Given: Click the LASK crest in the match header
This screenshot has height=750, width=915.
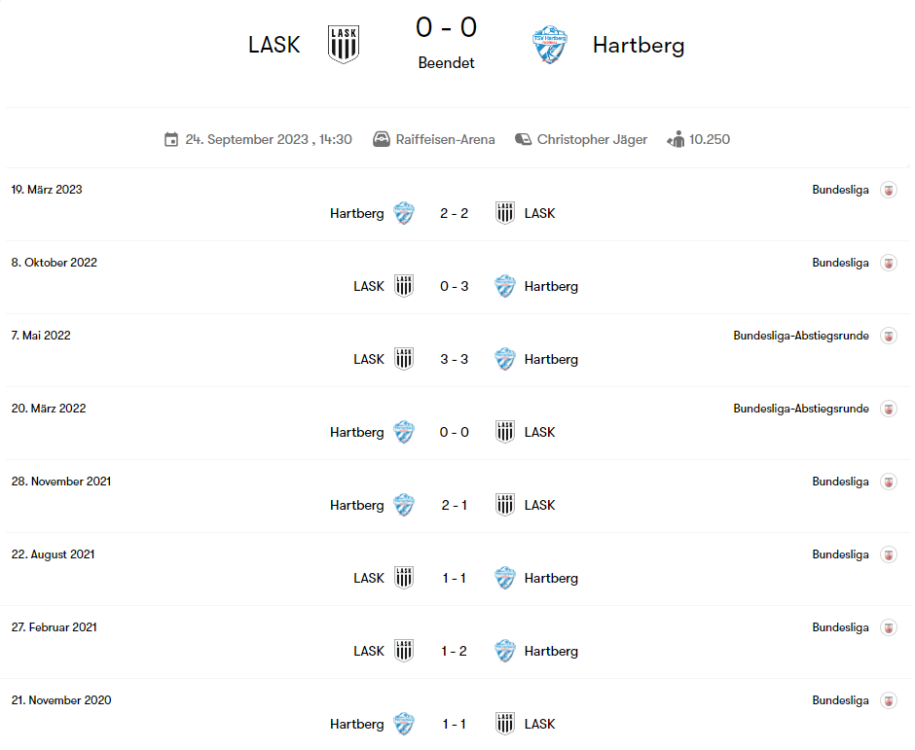Looking at the screenshot, I should click(343, 44).
